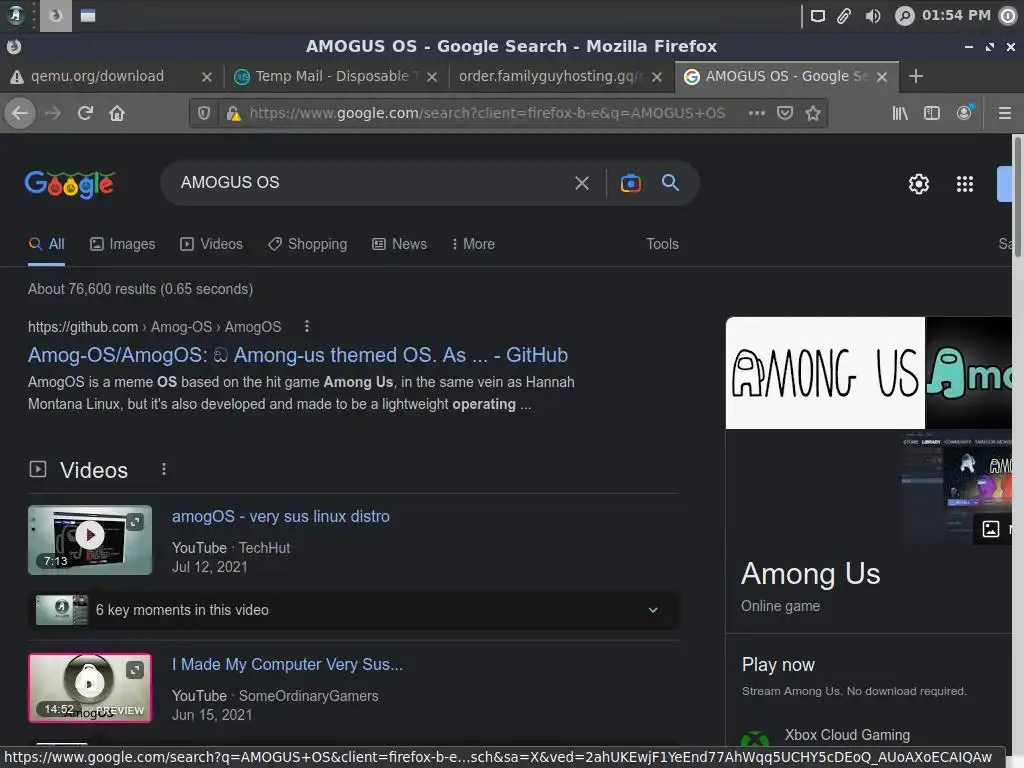Screen dimensions: 1024x768
Task: Click the 01:54 PM clock
Action: (956, 16)
